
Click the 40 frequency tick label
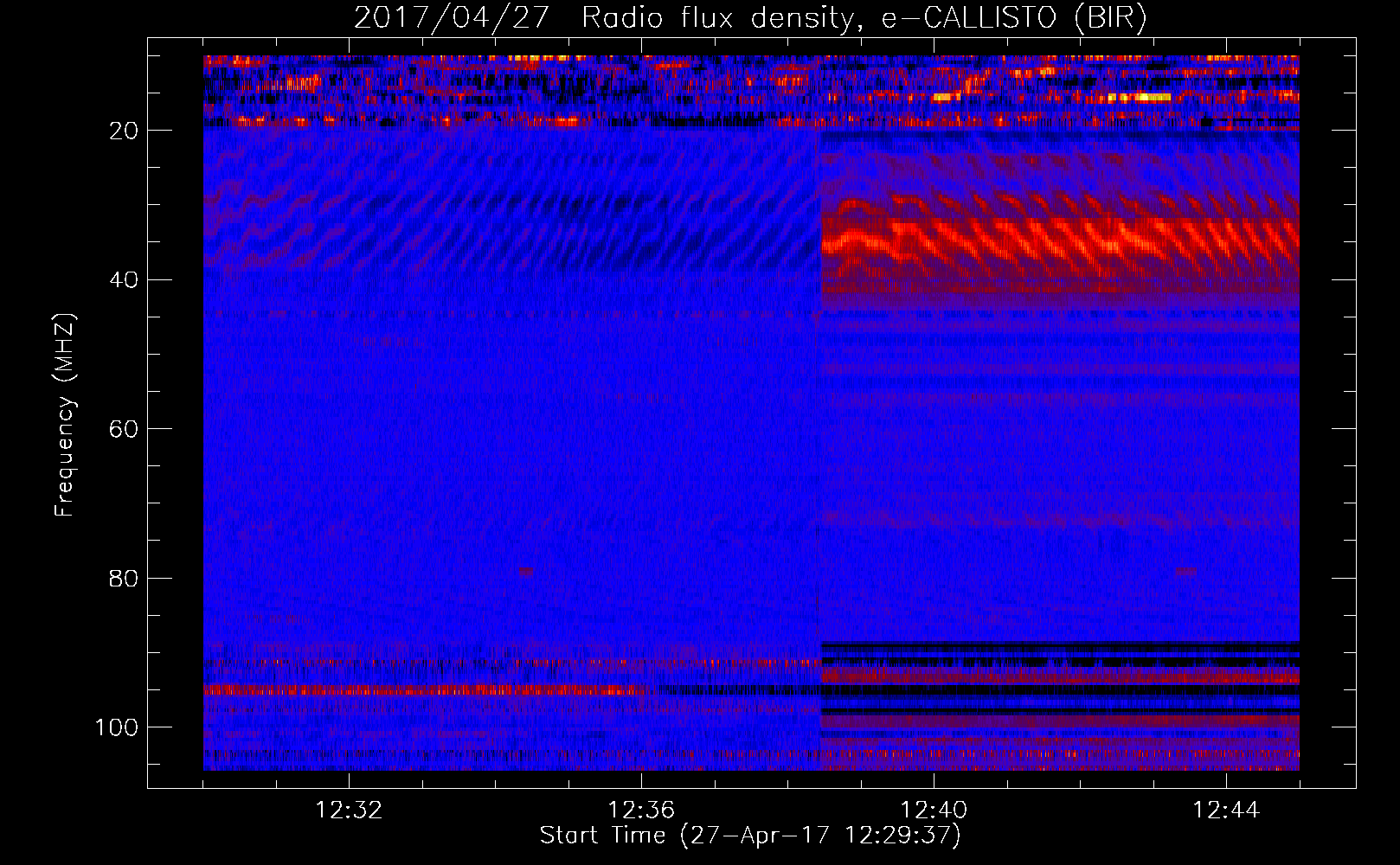pyautogui.click(x=125, y=280)
